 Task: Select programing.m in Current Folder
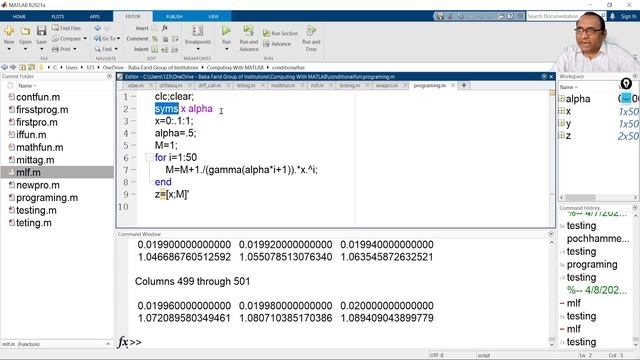(x=47, y=198)
